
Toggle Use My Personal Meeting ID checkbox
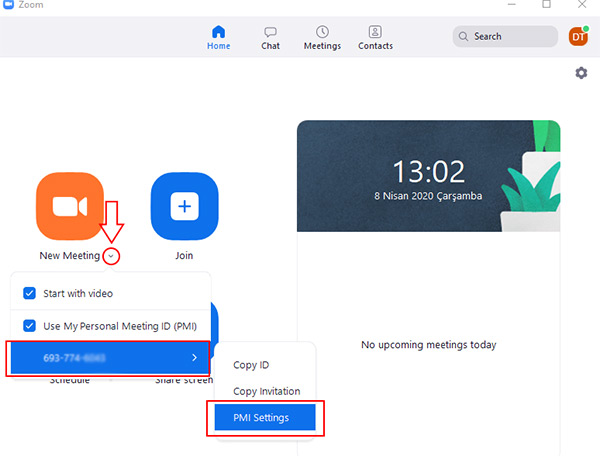(x=29, y=326)
